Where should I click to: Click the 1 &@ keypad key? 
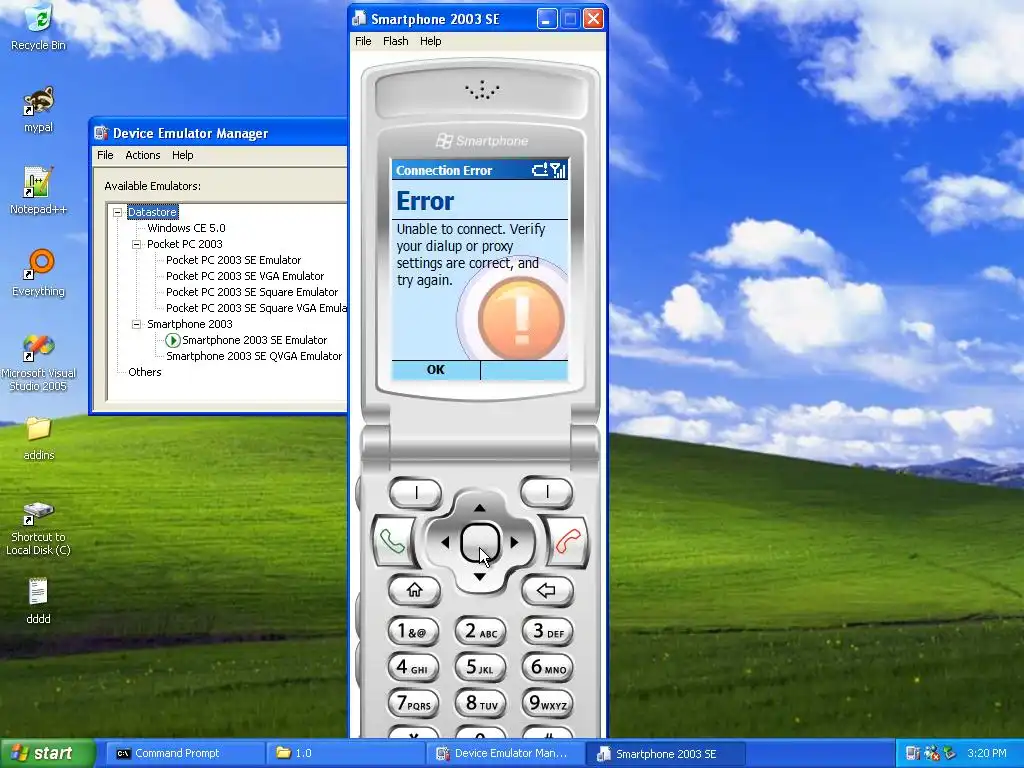point(413,632)
